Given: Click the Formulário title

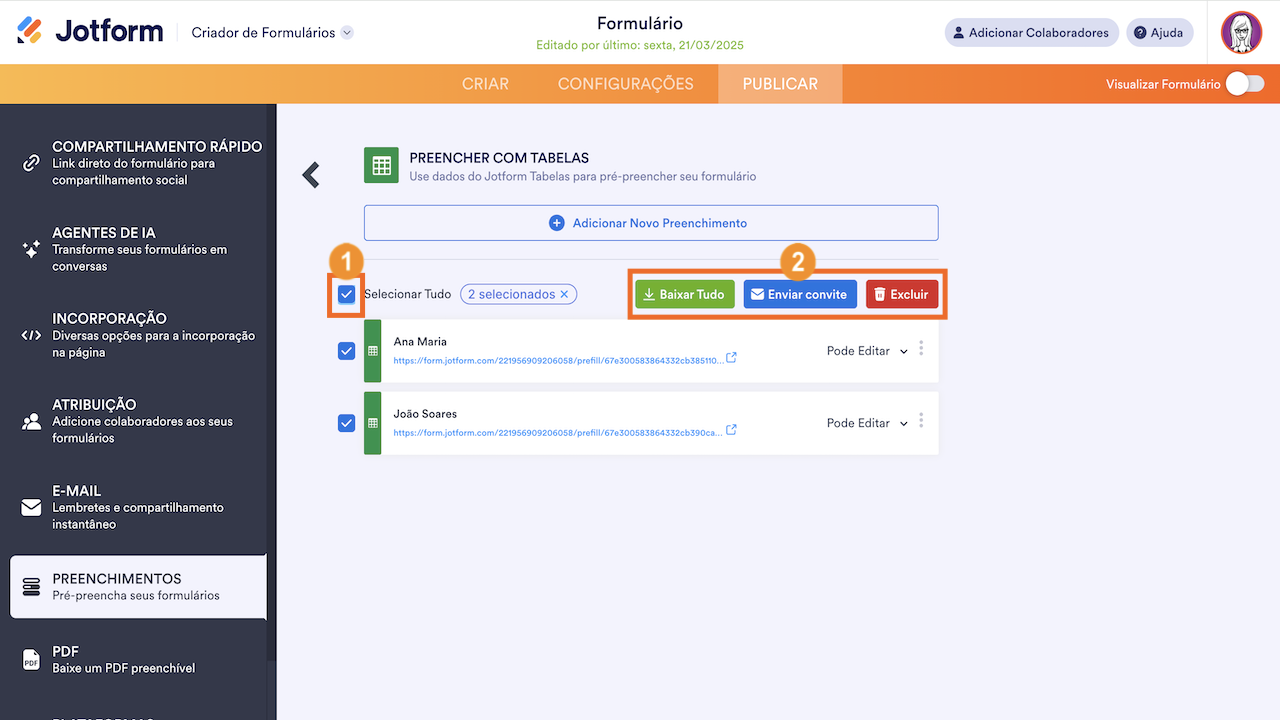Looking at the screenshot, I should [x=640, y=24].
